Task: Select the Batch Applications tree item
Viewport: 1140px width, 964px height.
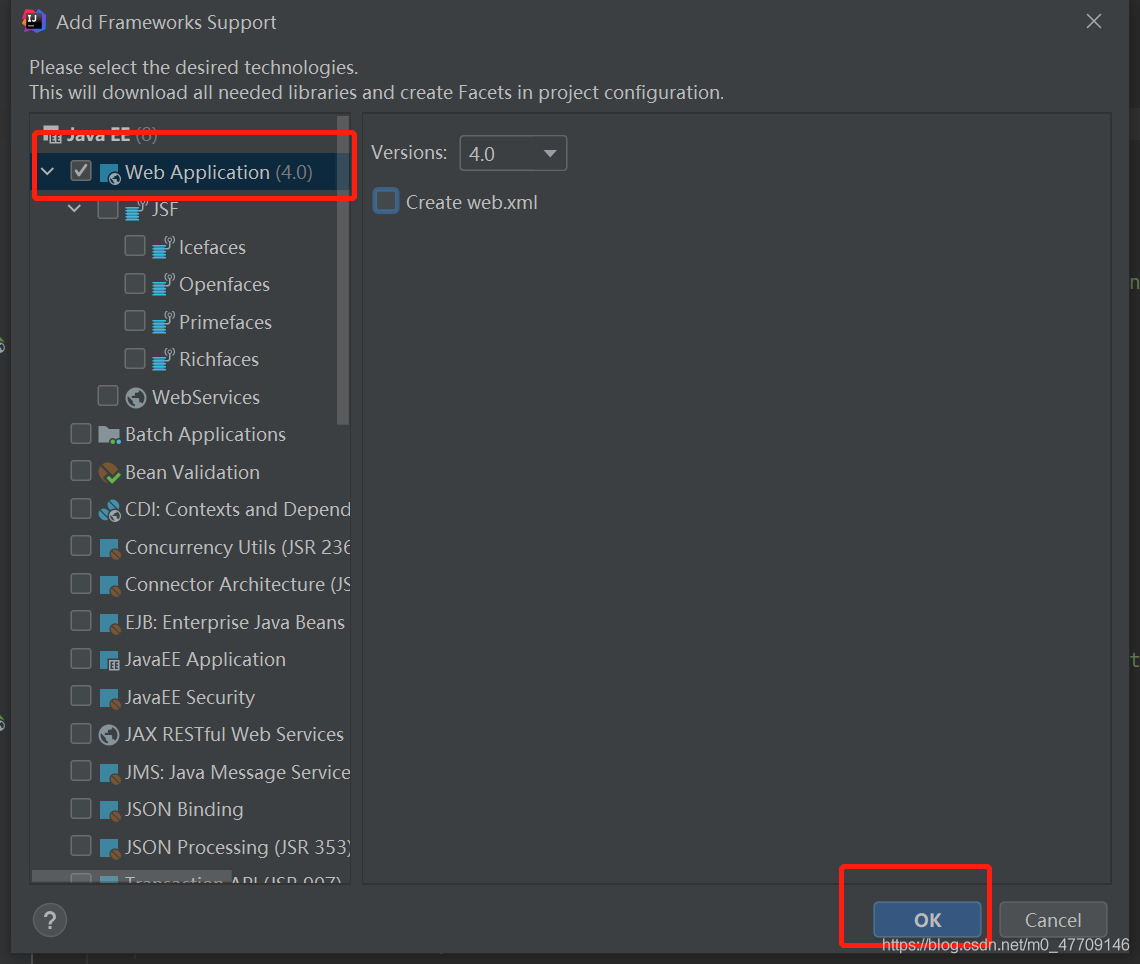Action: [205, 435]
